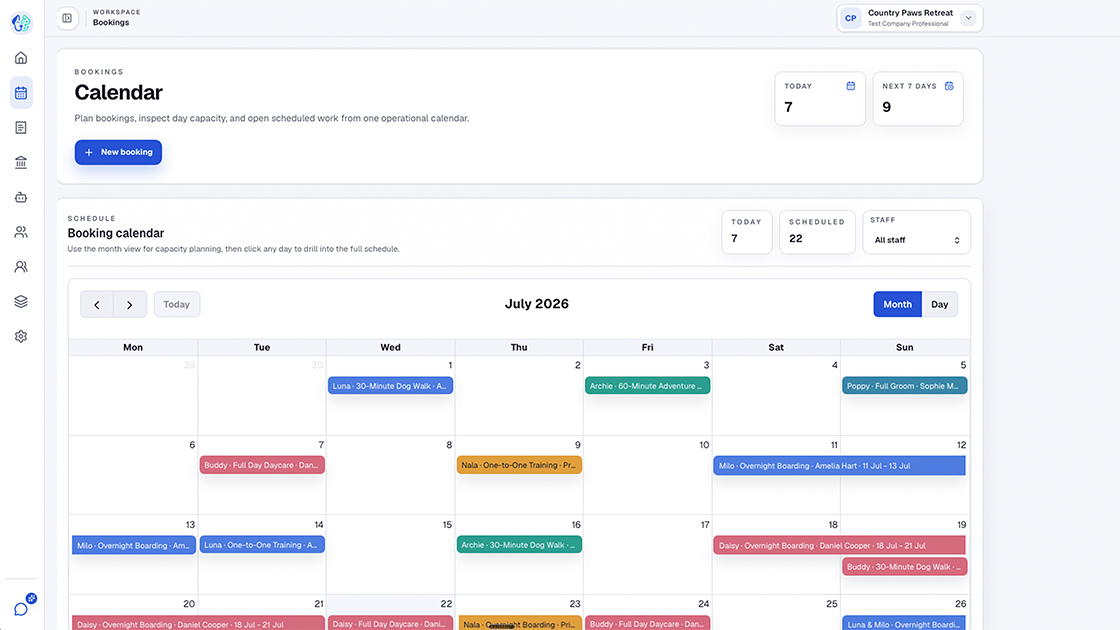The image size is (1120, 630).
Task: Click the schedule Today 7 stat card
Action: click(x=746, y=231)
